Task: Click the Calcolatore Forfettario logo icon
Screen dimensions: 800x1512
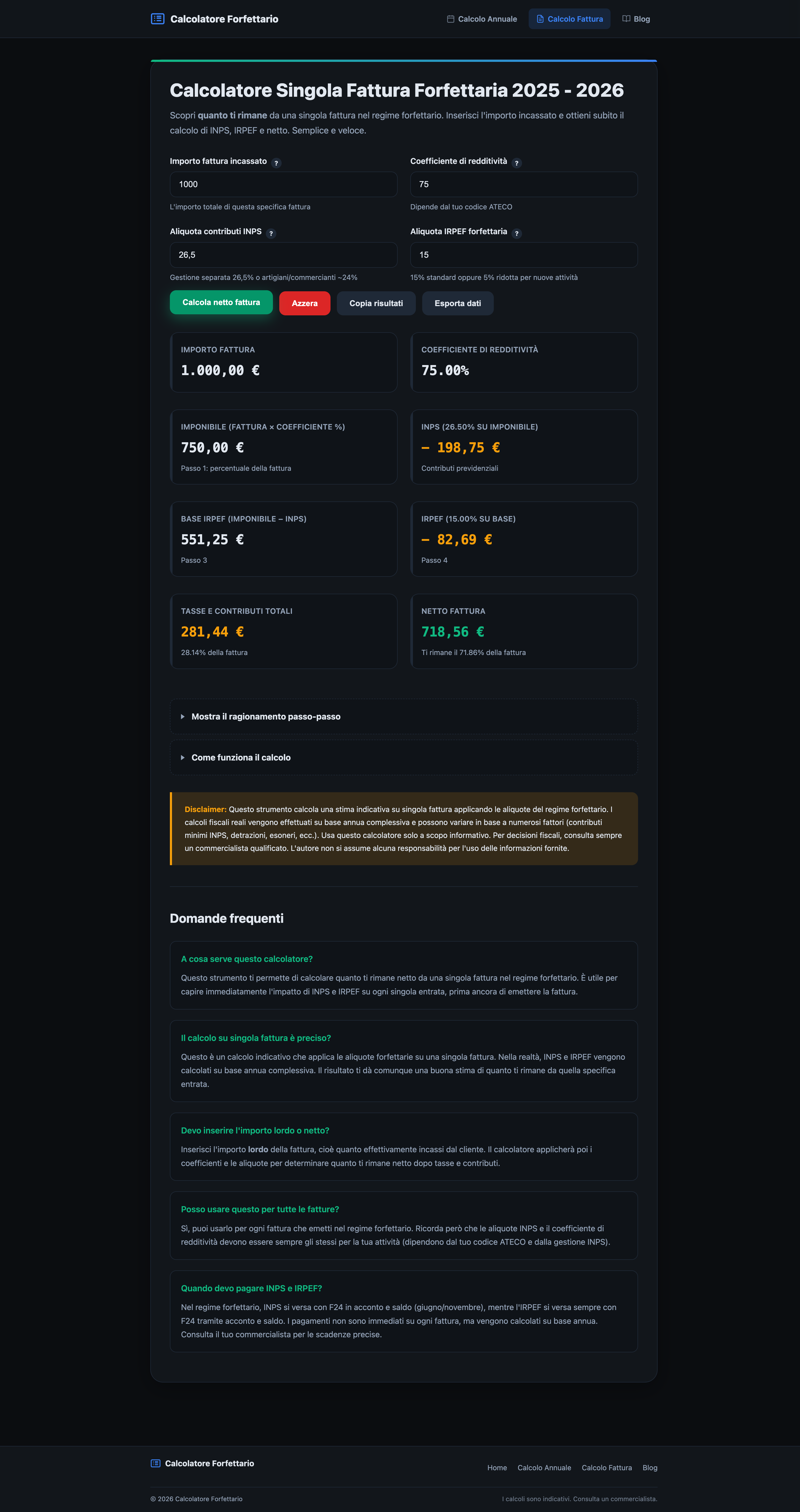Action: (x=157, y=19)
